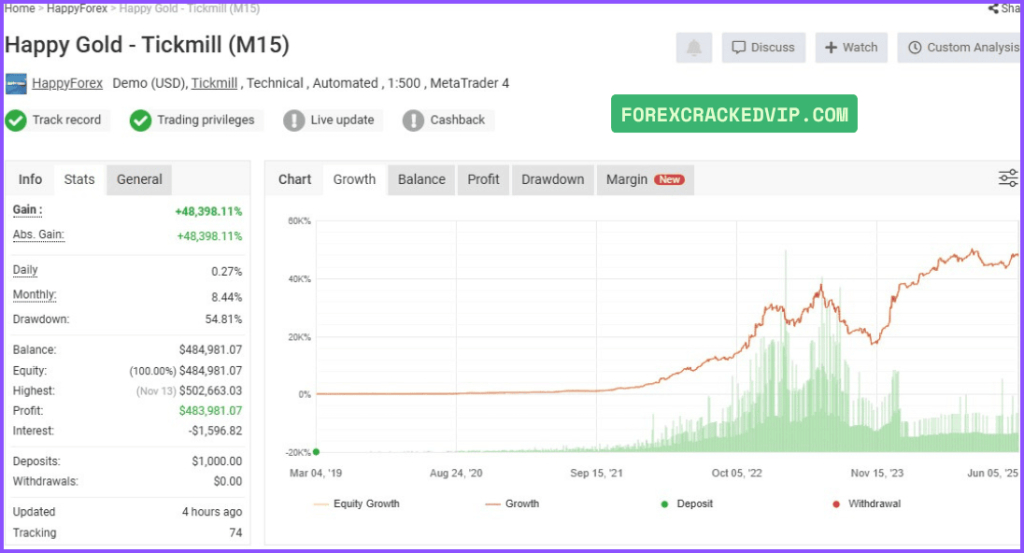Click the Tracking 74 value
Image resolution: width=1024 pixels, height=553 pixels.
click(236, 533)
